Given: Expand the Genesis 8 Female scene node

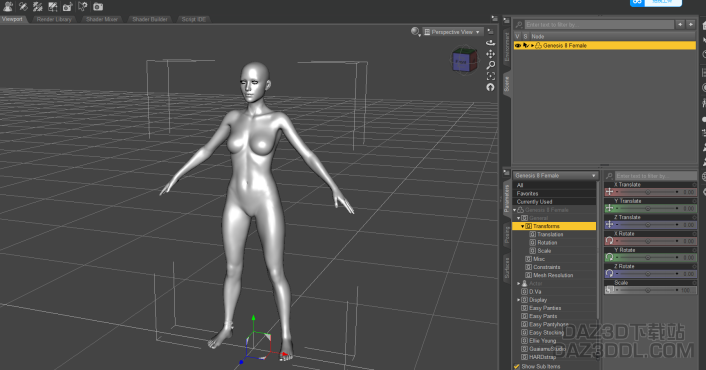Looking at the screenshot, I should pyautogui.click(x=532, y=45).
